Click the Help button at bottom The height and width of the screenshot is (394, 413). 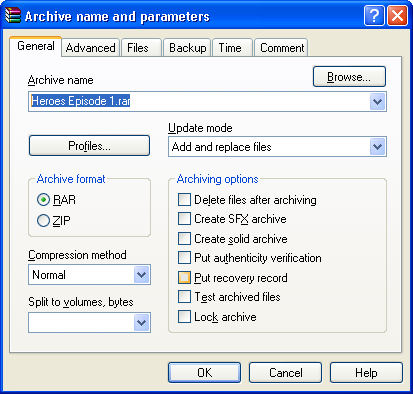click(x=366, y=372)
